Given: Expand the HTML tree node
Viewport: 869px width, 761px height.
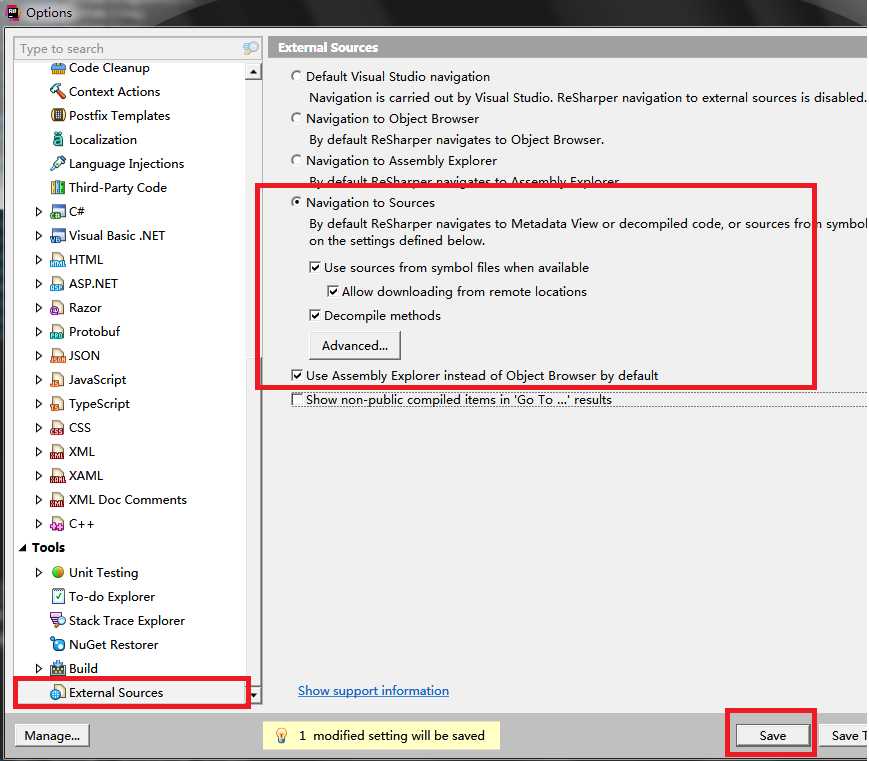Looking at the screenshot, I should coord(38,259).
